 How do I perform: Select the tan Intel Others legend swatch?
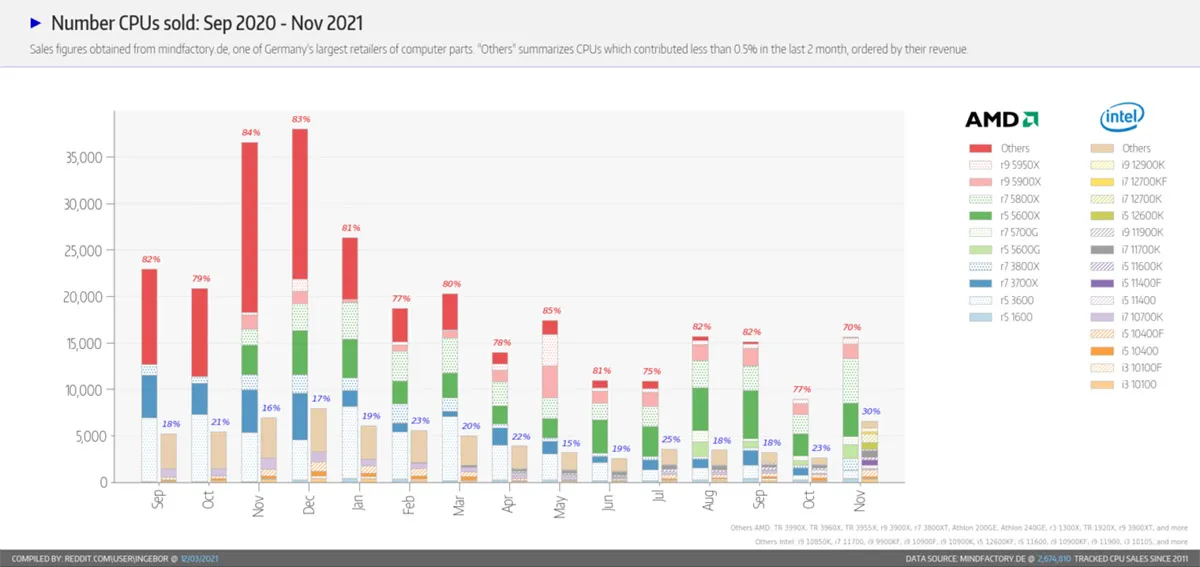(x=1101, y=148)
